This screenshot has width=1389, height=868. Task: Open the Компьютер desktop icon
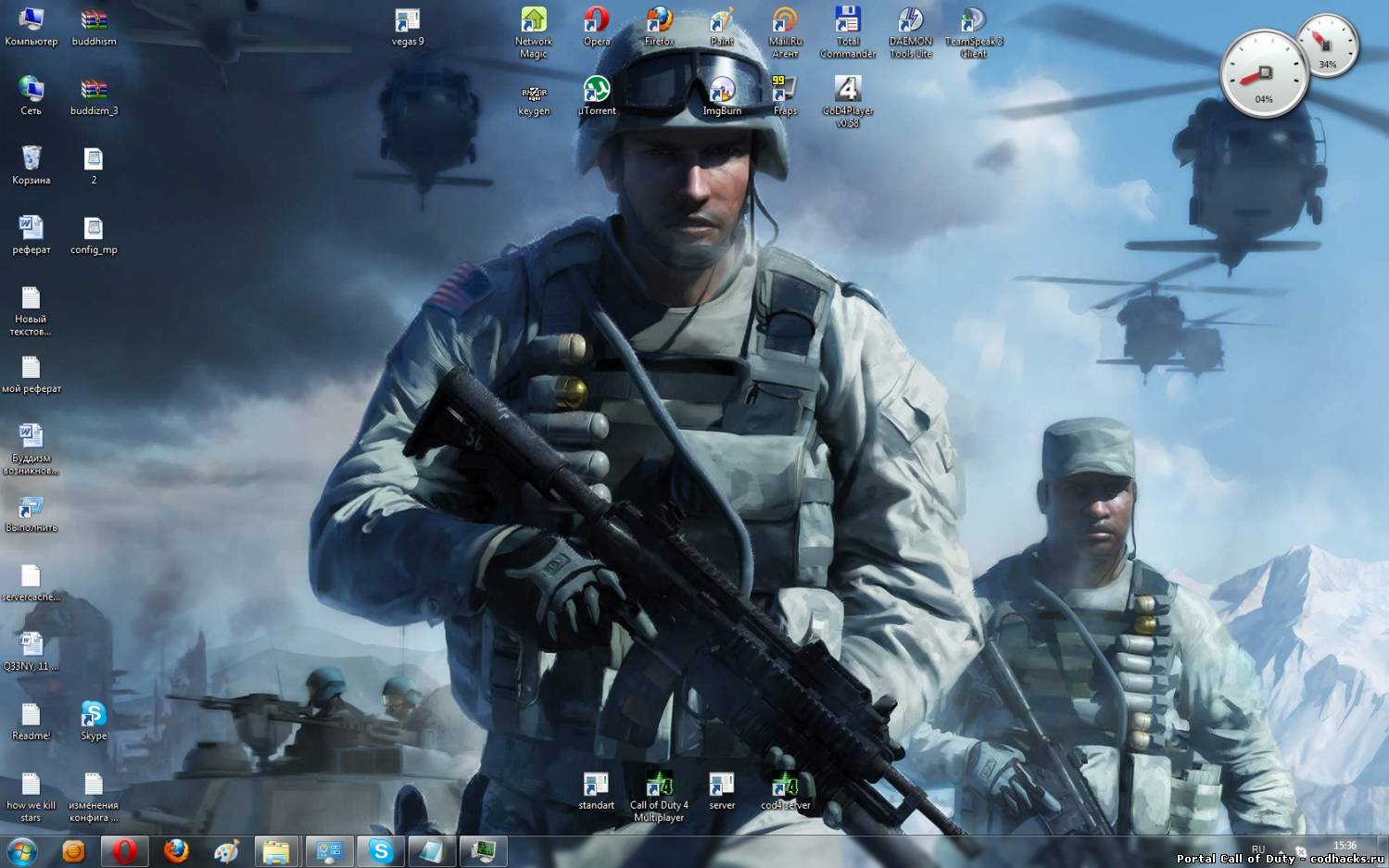point(31,26)
